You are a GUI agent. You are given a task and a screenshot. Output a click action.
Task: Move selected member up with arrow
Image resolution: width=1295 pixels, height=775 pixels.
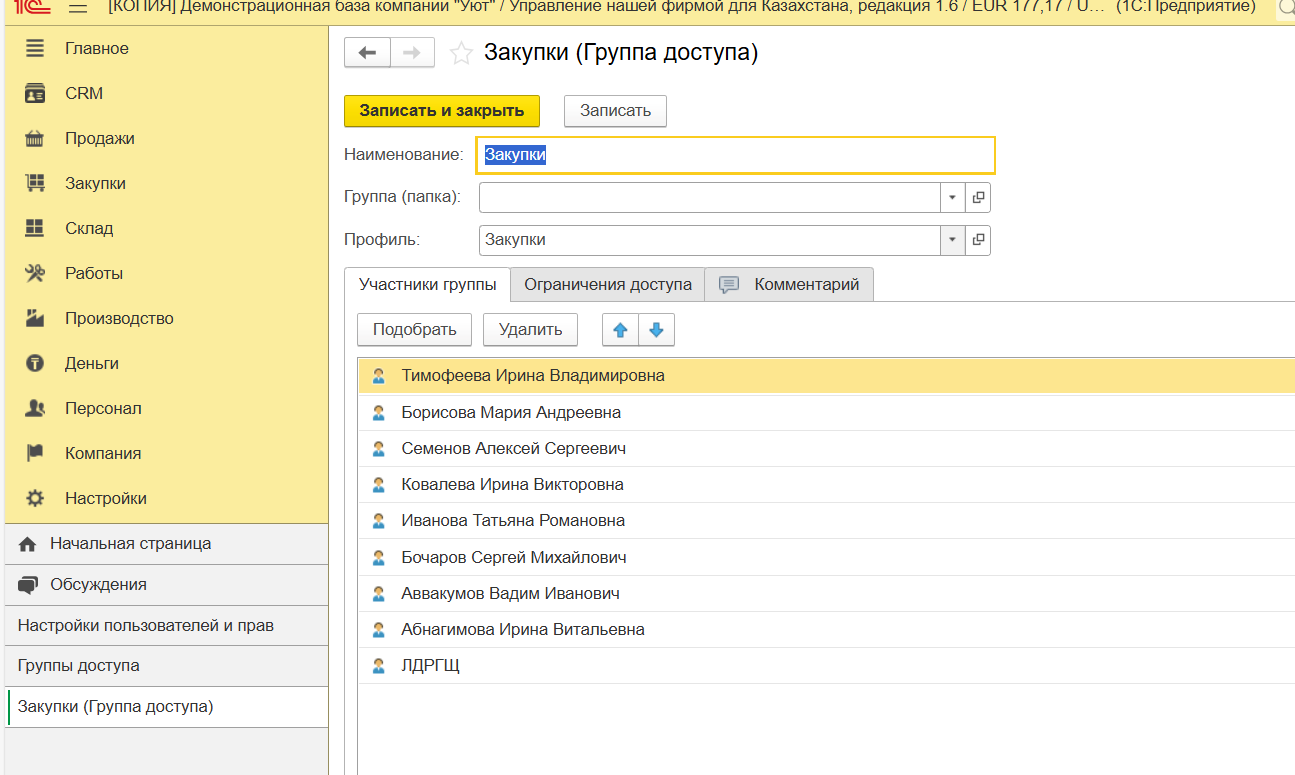[620, 330]
